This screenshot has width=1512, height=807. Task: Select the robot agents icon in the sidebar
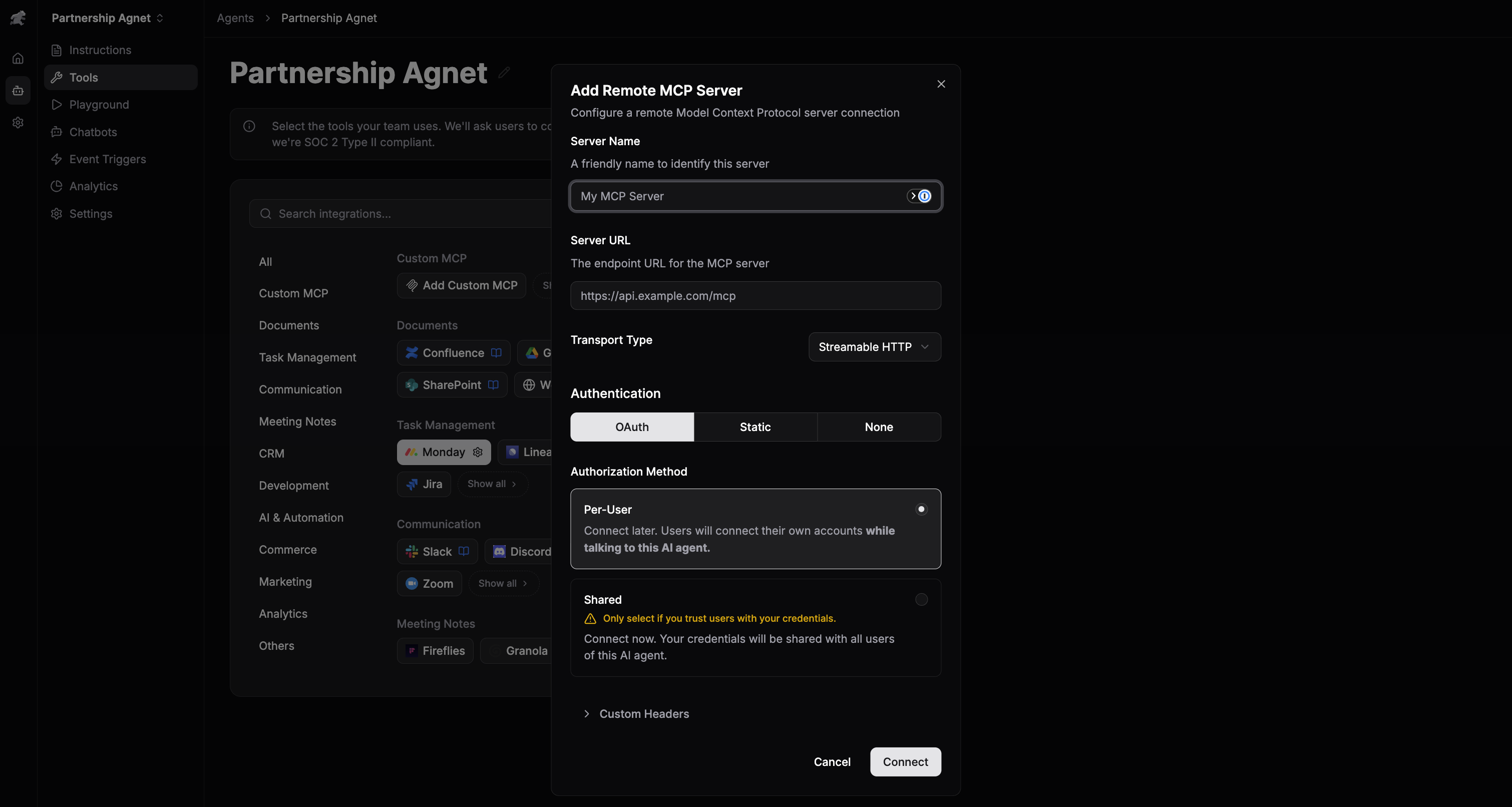pyautogui.click(x=18, y=90)
